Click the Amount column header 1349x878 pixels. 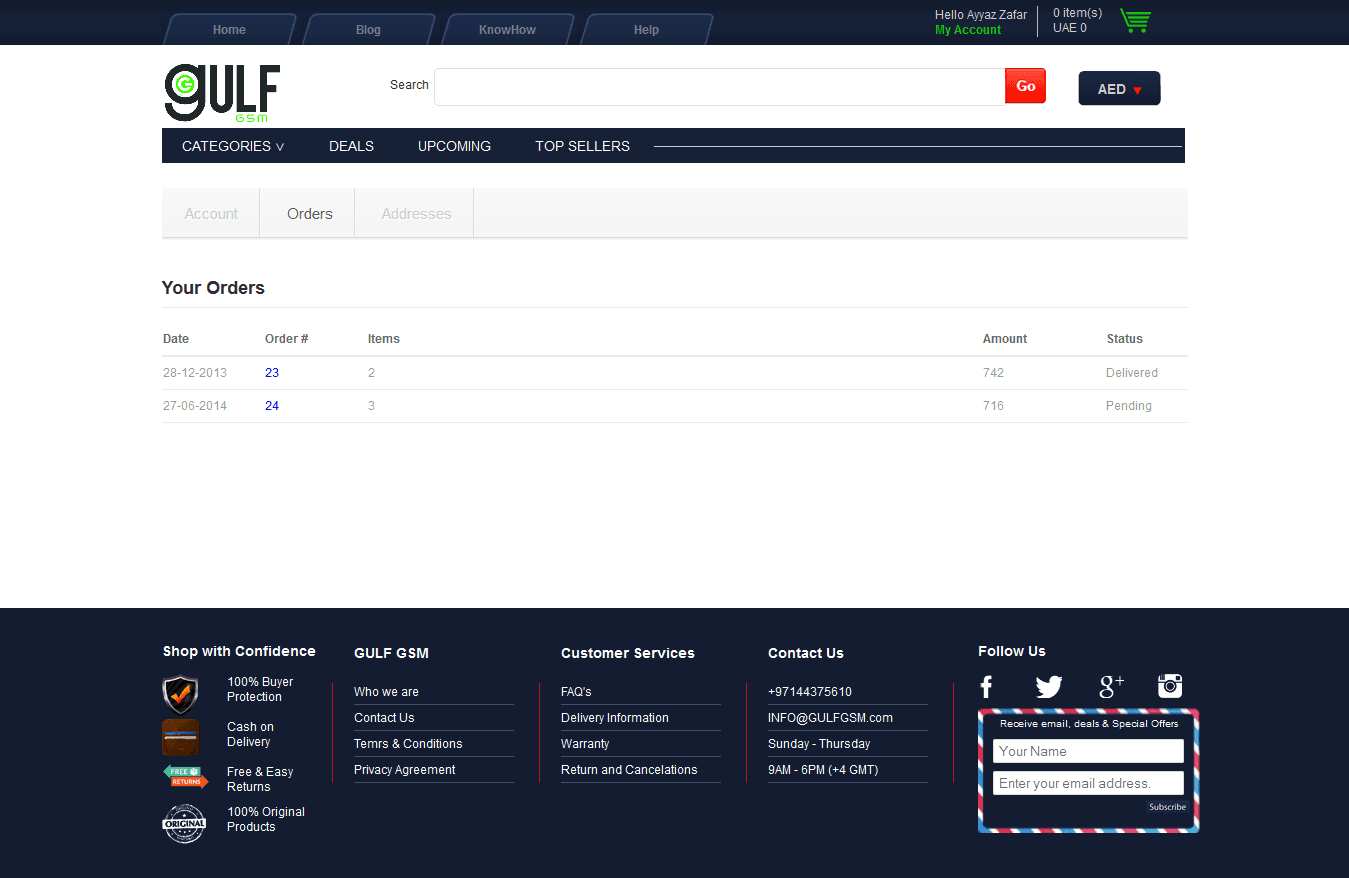pyautogui.click(x=1005, y=339)
